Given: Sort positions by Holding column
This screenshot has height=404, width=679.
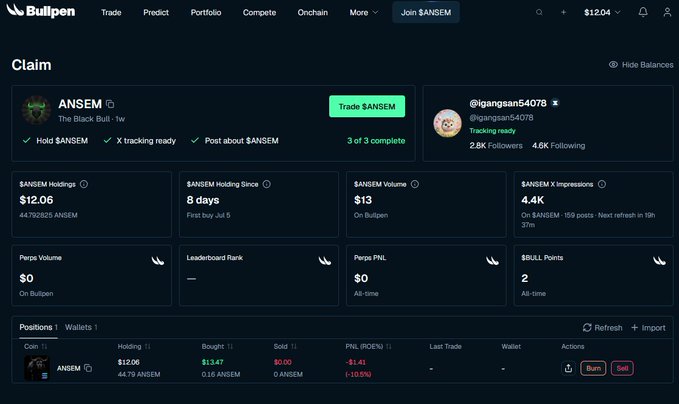Looking at the screenshot, I should [134, 346].
